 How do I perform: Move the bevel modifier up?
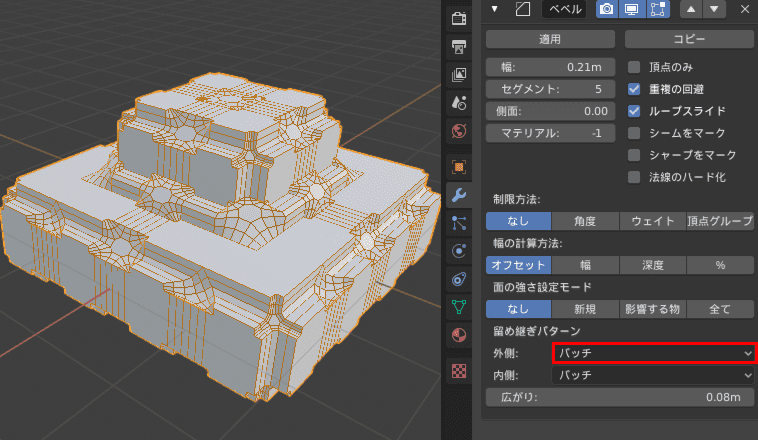(x=691, y=9)
